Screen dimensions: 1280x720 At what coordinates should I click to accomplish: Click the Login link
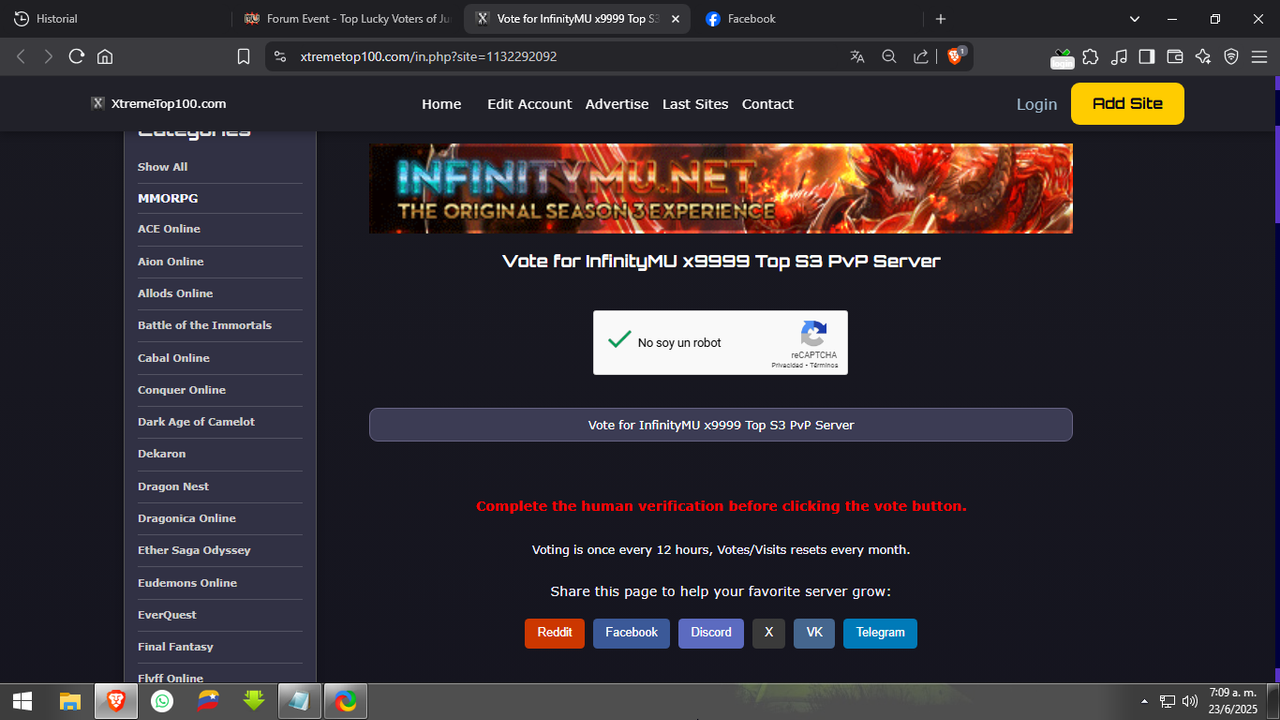click(x=1036, y=104)
